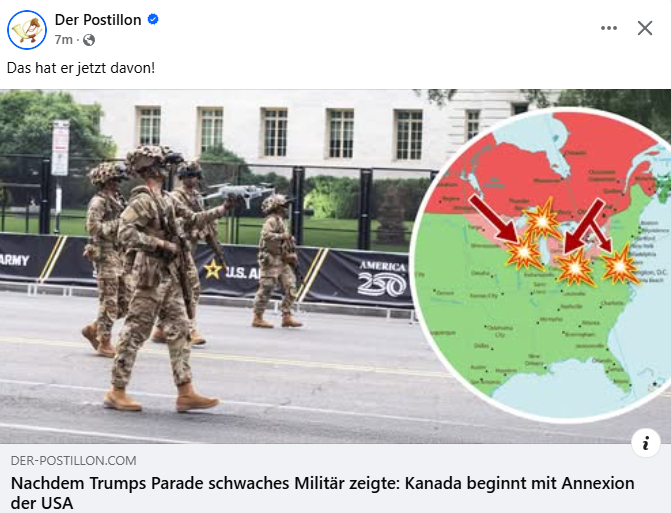Click the America 250 banner logo
The height and width of the screenshot is (513, 671).
[x=382, y=279]
